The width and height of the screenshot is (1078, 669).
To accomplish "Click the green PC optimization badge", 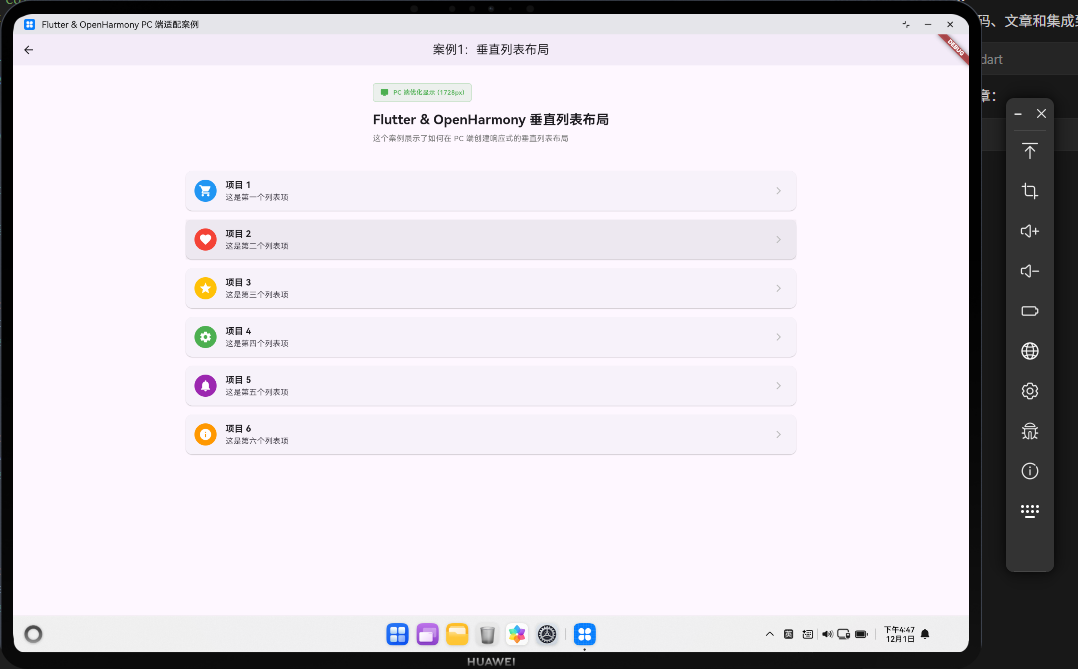I will pyautogui.click(x=422, y=92).
